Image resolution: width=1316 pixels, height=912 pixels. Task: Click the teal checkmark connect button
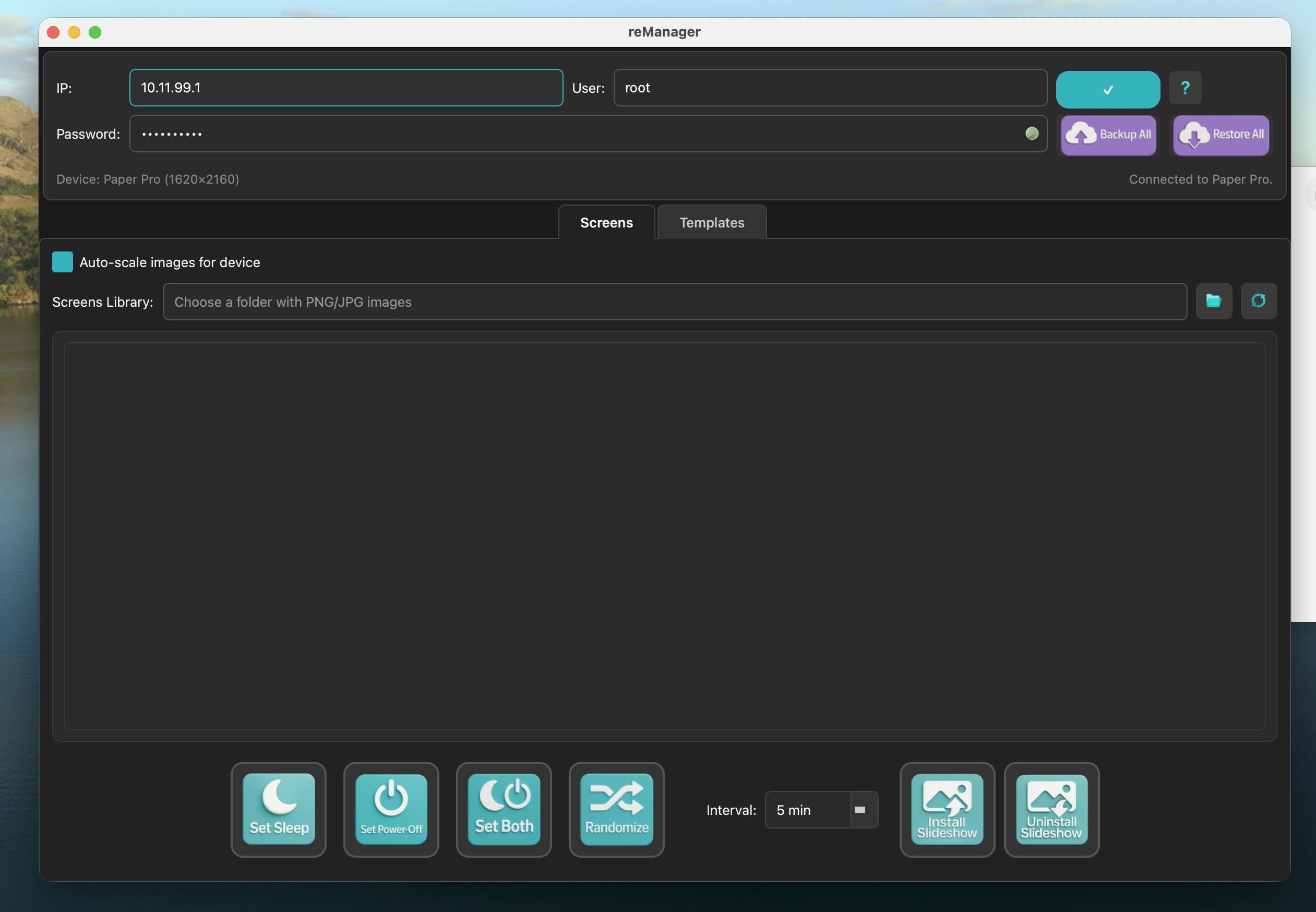[x=1107, y=90]
